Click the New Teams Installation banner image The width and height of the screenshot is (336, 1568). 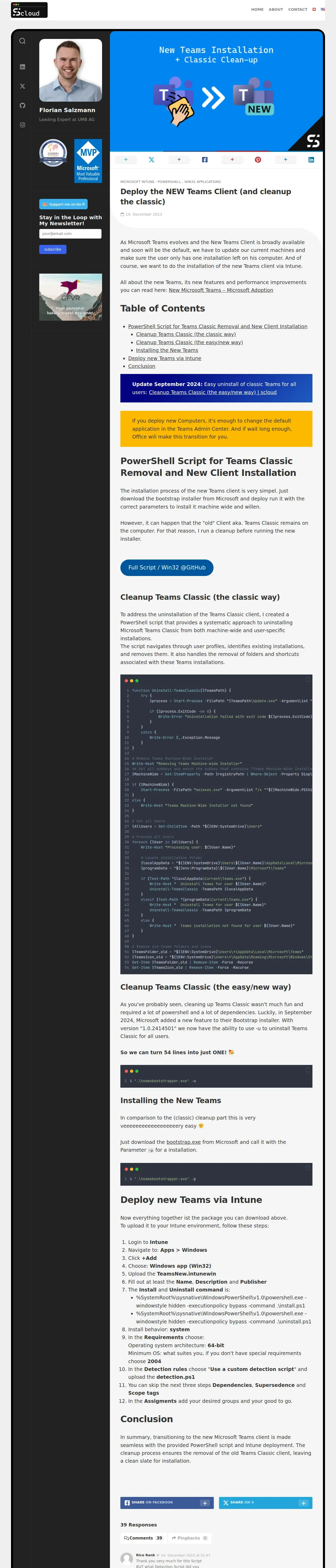tap(216, 91)
